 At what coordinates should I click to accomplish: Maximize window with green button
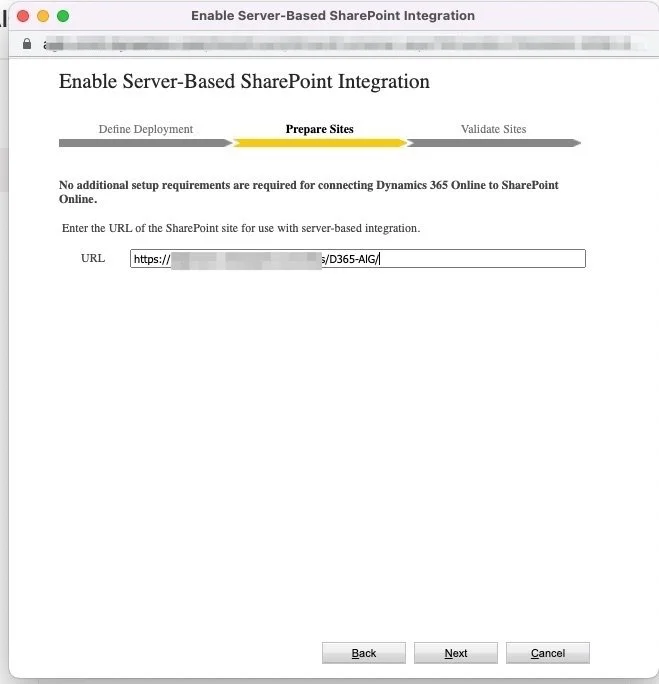[x=63, y=16]
